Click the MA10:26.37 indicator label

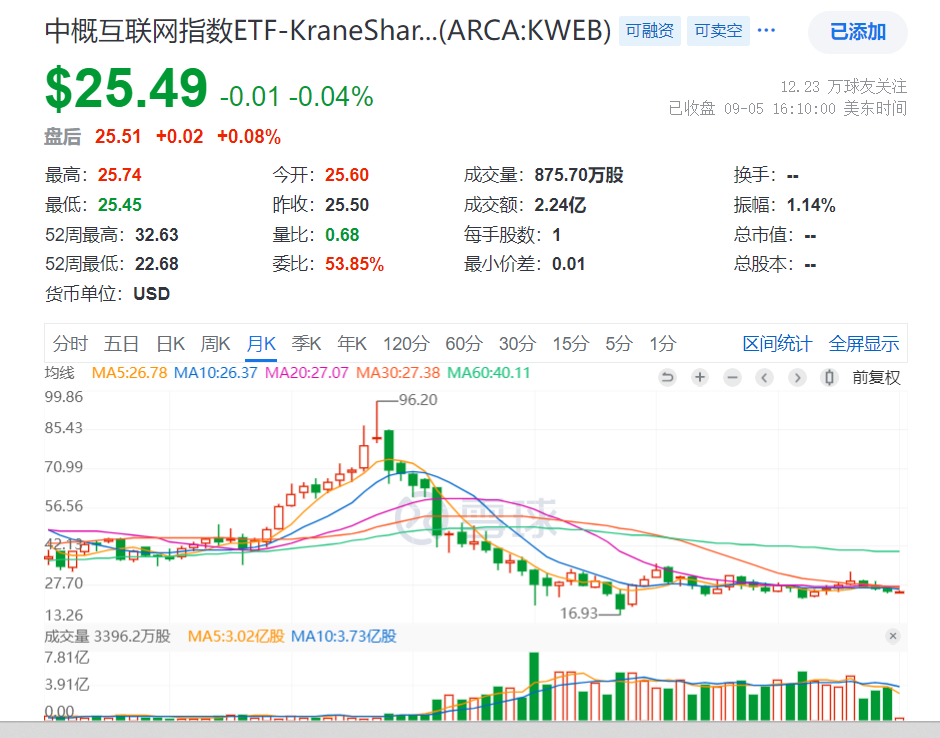coord(215,373)
